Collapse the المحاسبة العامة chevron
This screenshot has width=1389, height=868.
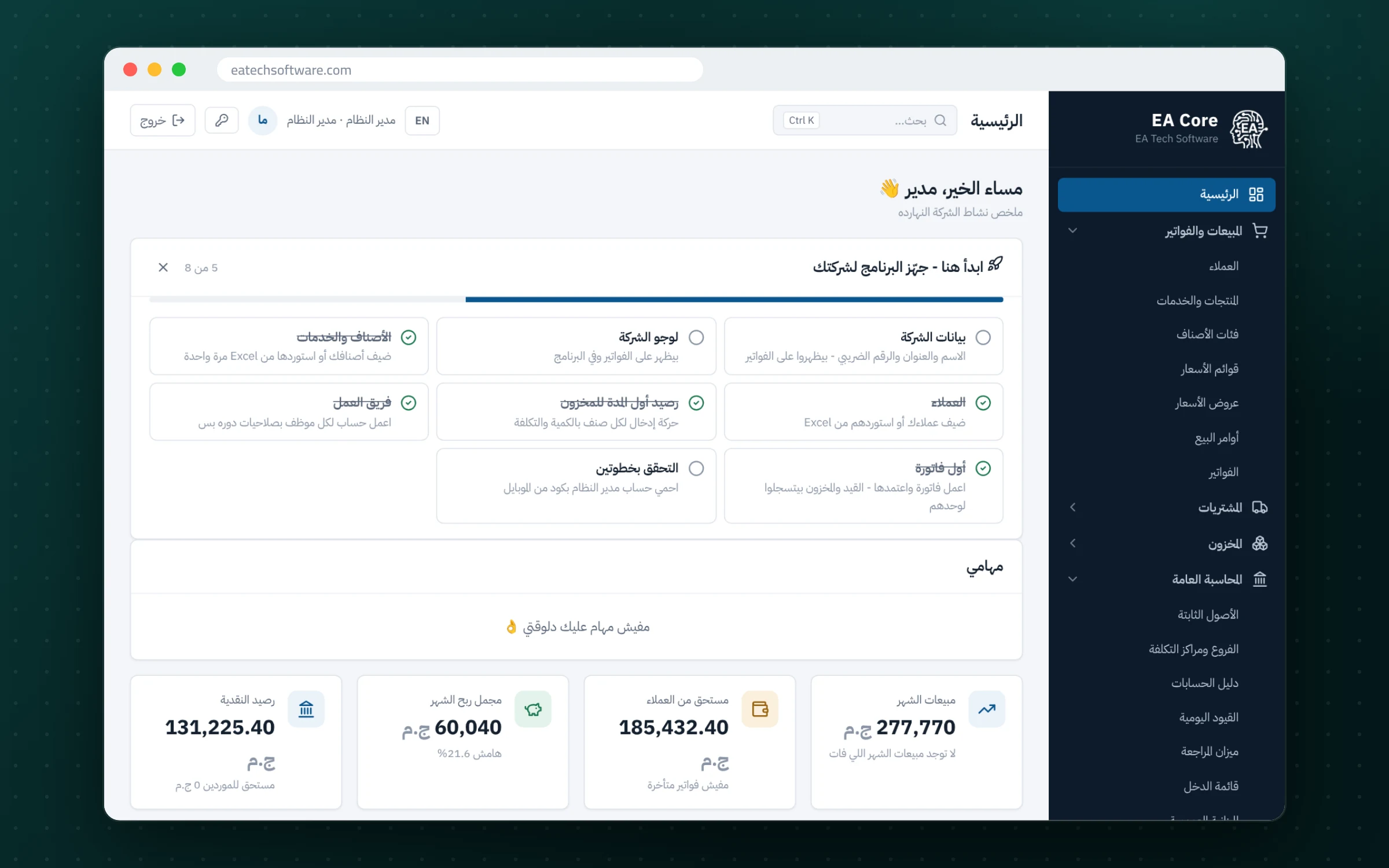coord(1072,579)
